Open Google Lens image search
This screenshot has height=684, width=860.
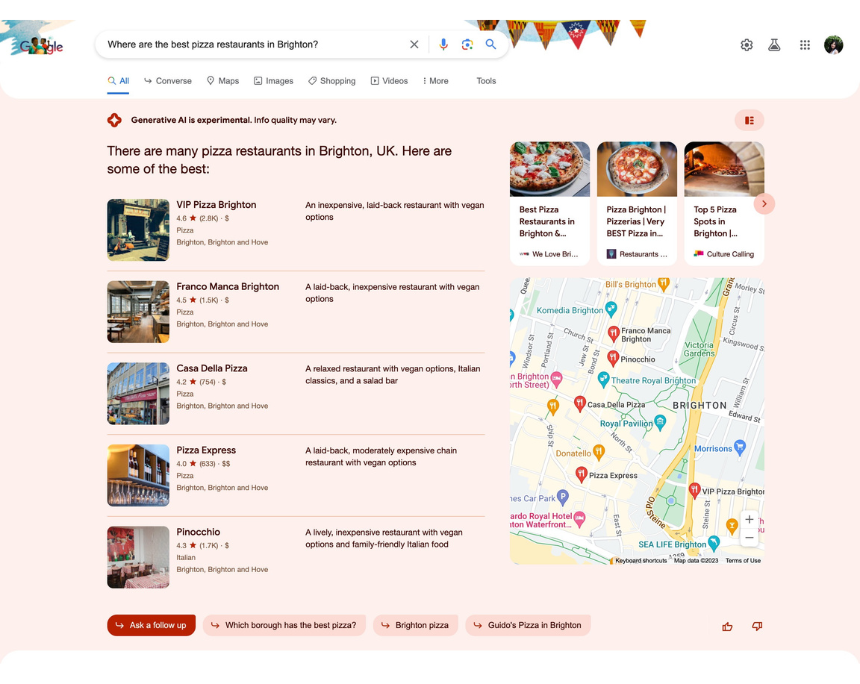pos(467,44)
